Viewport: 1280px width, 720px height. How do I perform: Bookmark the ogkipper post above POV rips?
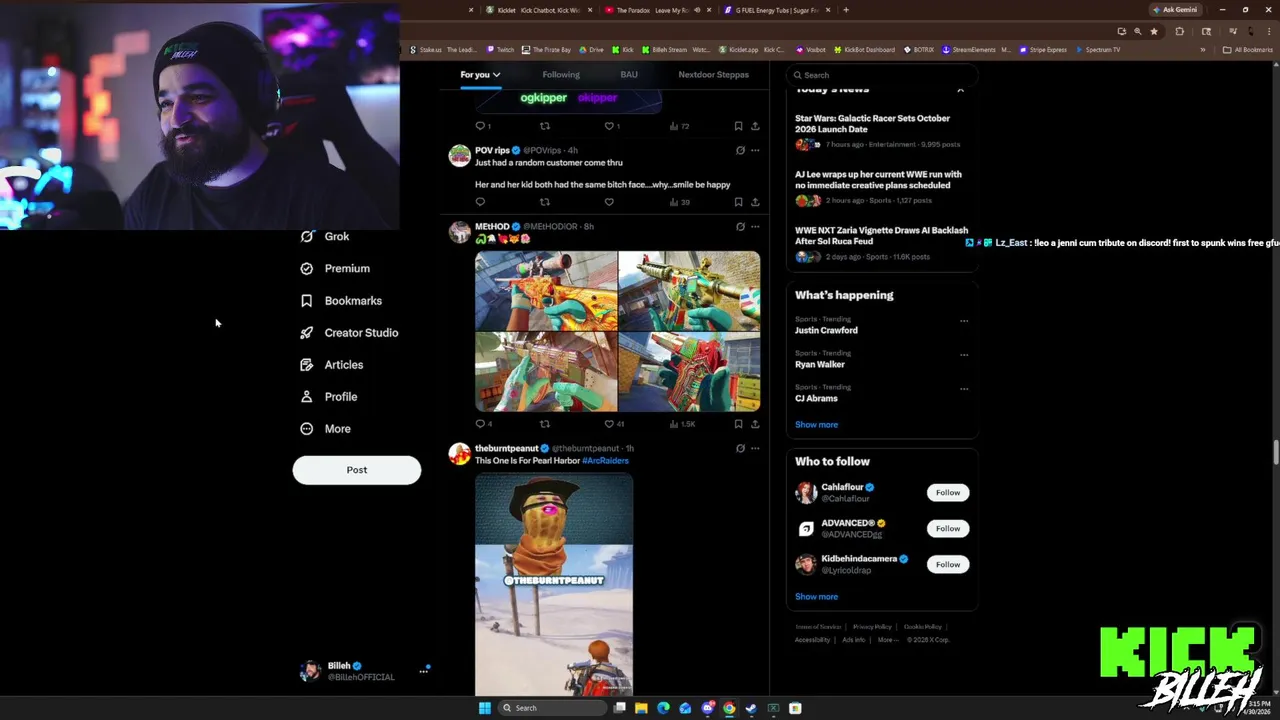738,126
